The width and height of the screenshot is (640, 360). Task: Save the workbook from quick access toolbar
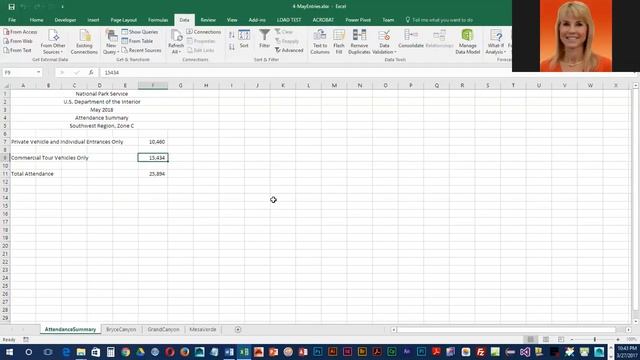(11, 7)
